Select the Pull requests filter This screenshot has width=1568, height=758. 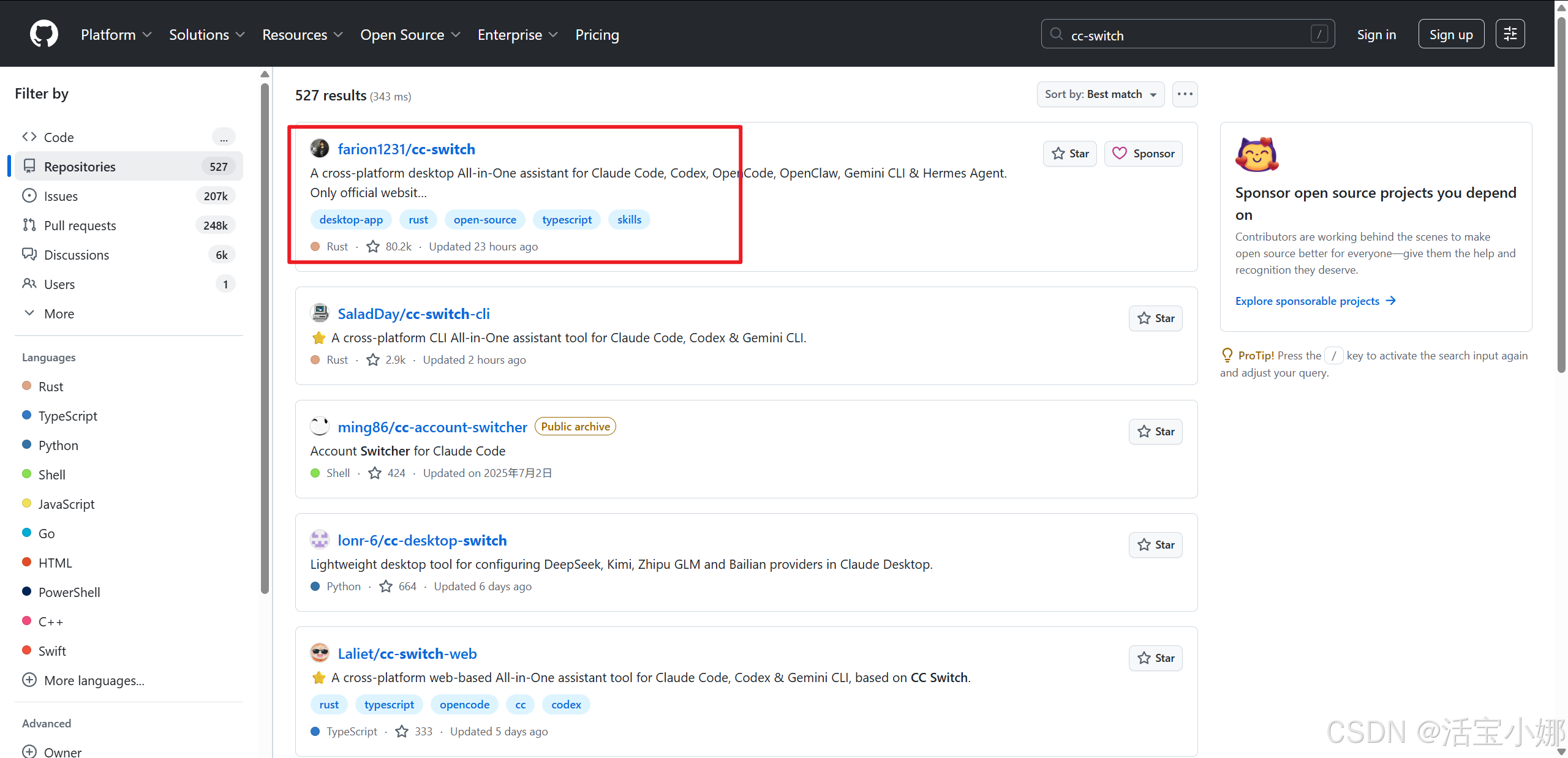[x=129, y=225]
